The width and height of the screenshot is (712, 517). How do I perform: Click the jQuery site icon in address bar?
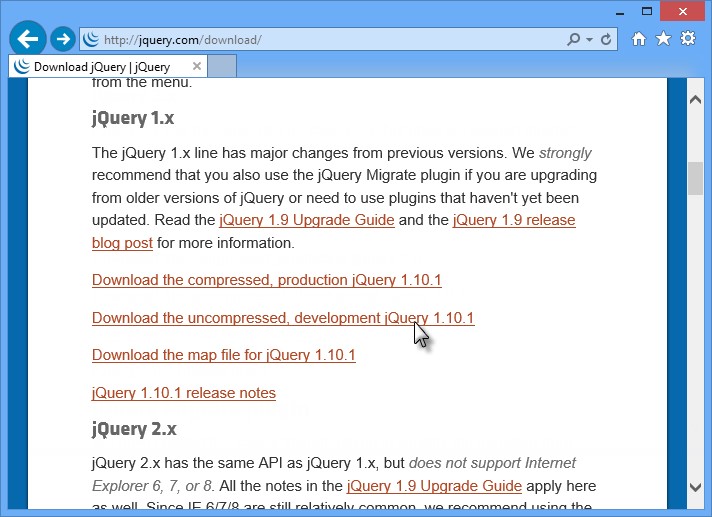click(x=91, y=40)
